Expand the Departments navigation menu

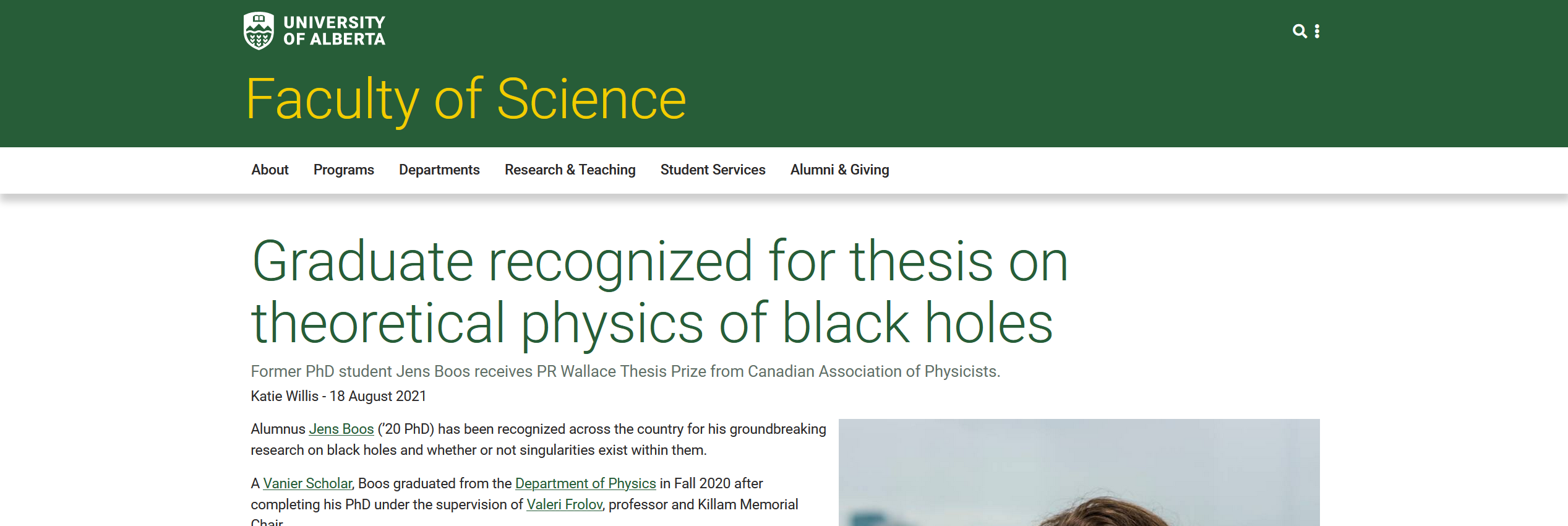pyautogui.click(x=439, y=170)
